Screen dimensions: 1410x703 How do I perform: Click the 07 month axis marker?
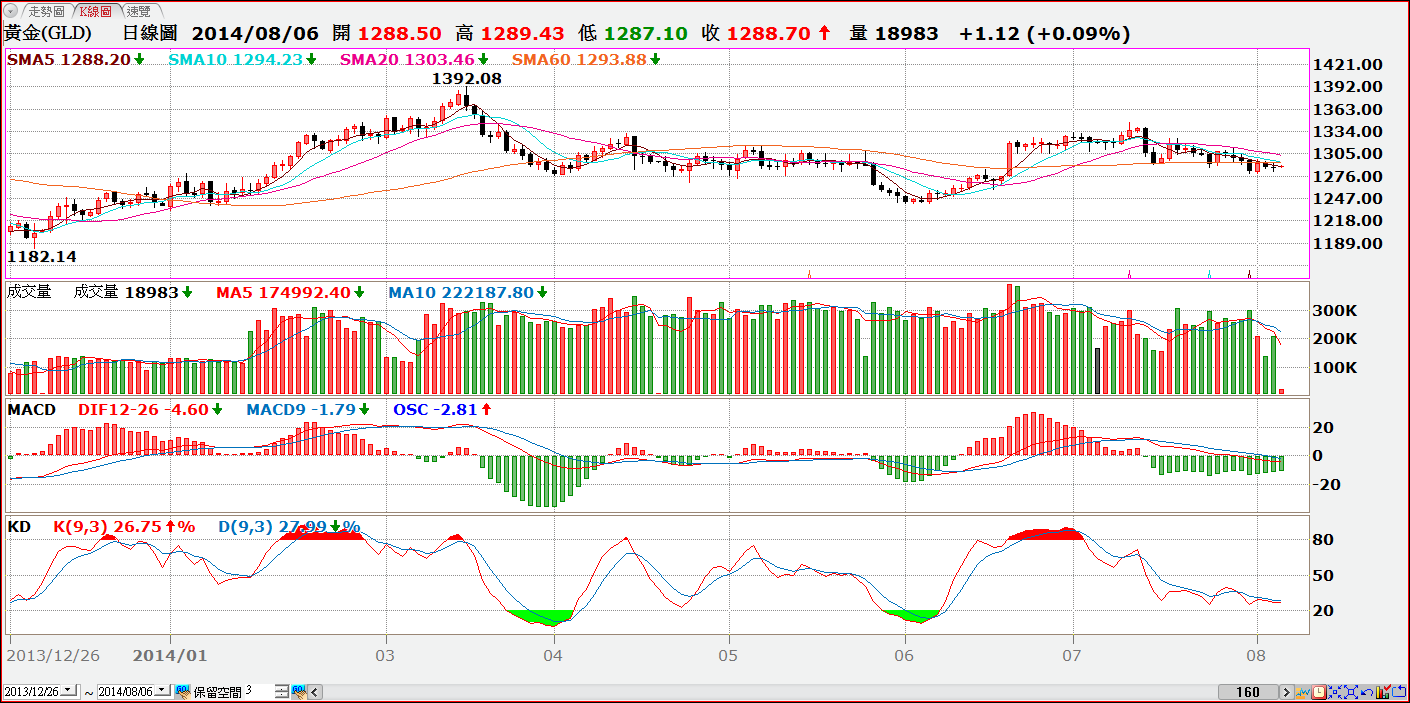(1073, 655)
